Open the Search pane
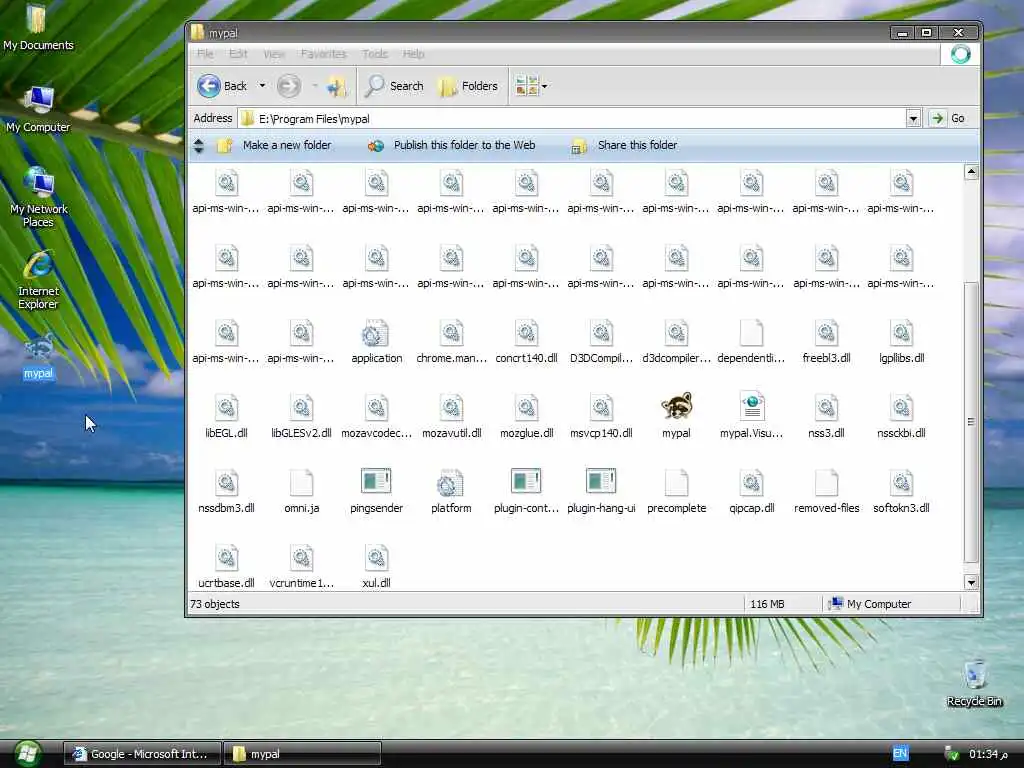Image resolution: width=1024 pixels, height=768 pixels. click(394, 86)
